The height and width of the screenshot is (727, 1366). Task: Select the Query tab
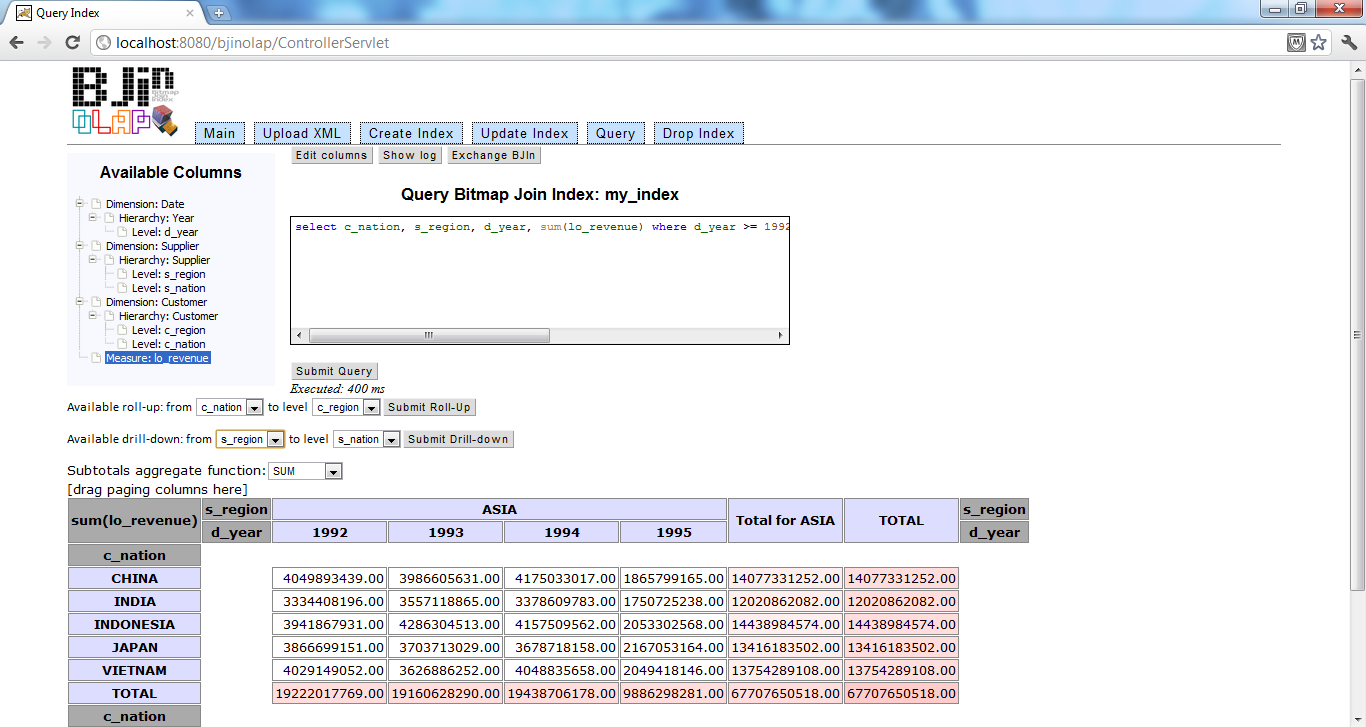pyautogui.click(x=616, y=133)
